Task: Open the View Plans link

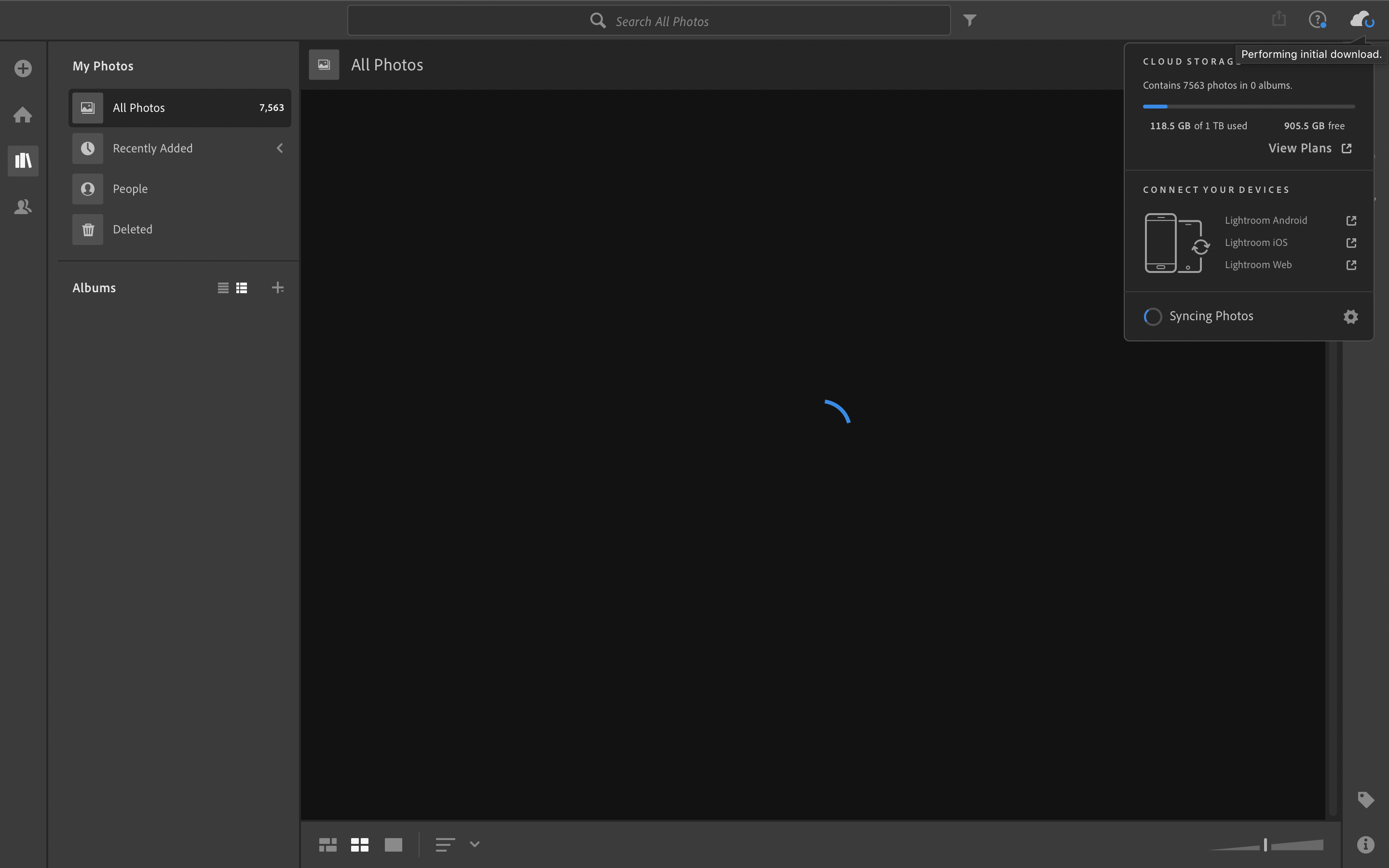Action: pyautogui.click(x=1310, y=148)
